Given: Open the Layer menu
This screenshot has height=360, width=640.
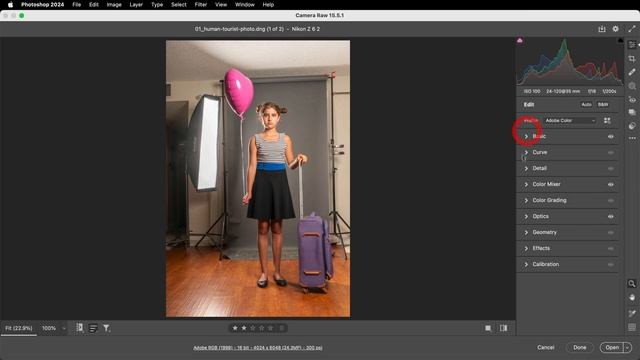Looking at the screenshot, I should 136,4.
